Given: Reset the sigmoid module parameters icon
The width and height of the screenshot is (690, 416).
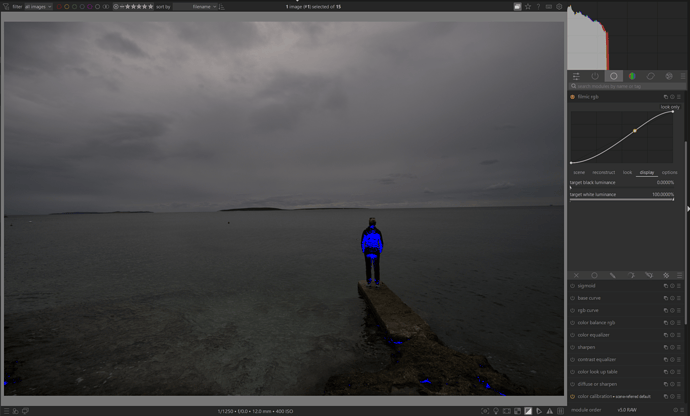Looking at the screenshot, I should click(672, 286).
